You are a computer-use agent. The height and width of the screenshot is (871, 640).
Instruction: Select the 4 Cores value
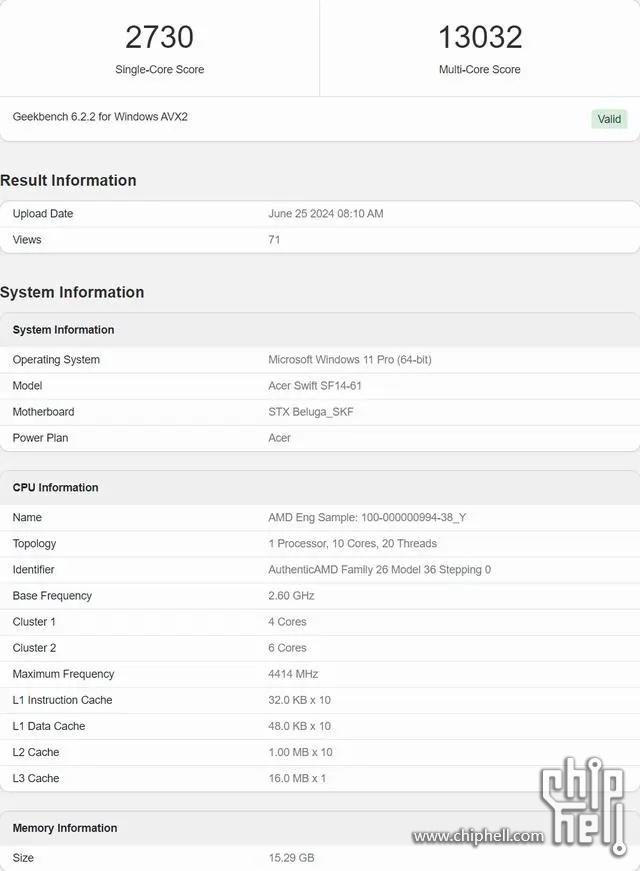[287, 622]
